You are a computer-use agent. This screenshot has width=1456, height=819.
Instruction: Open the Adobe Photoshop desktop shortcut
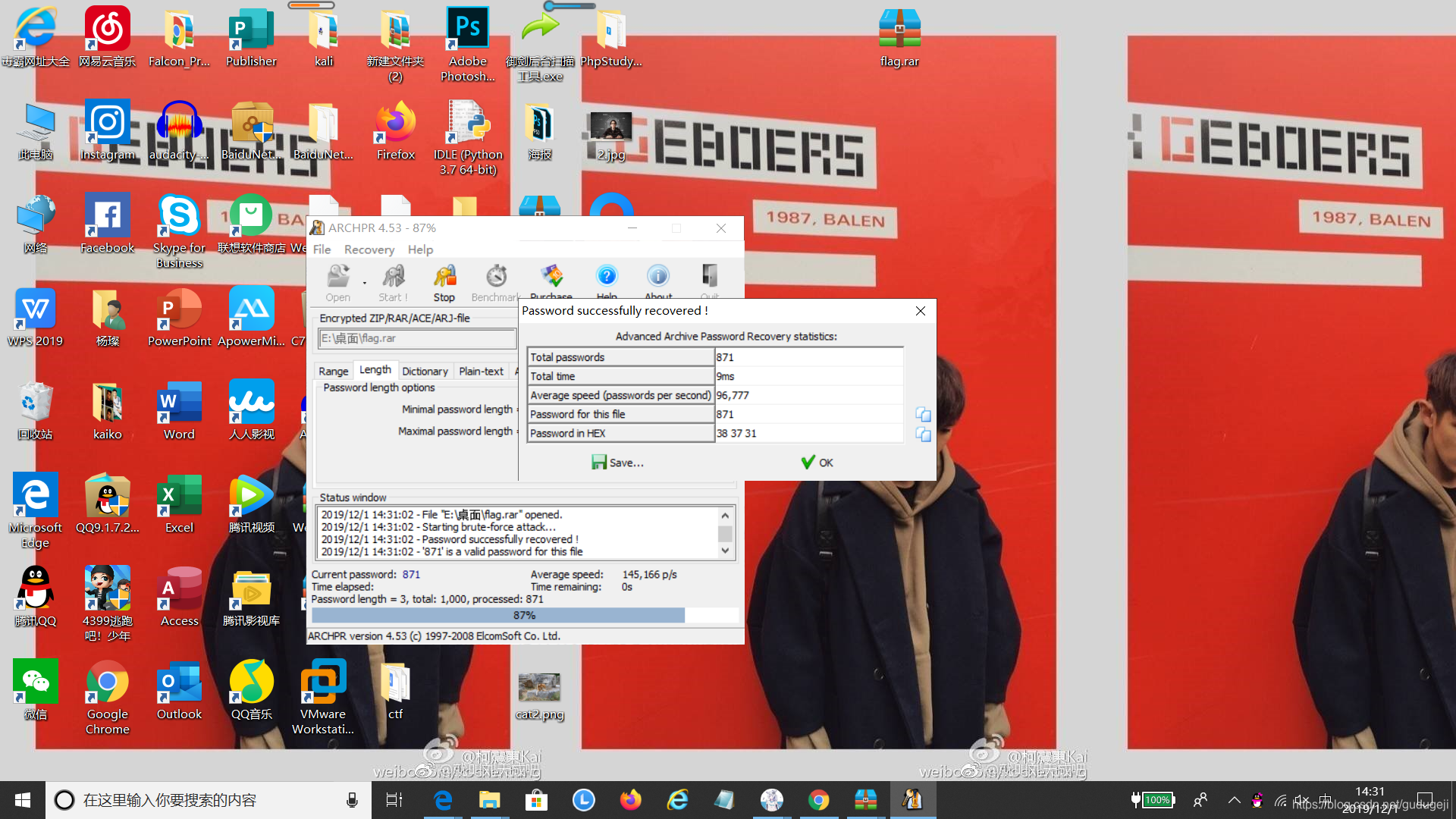468,44
